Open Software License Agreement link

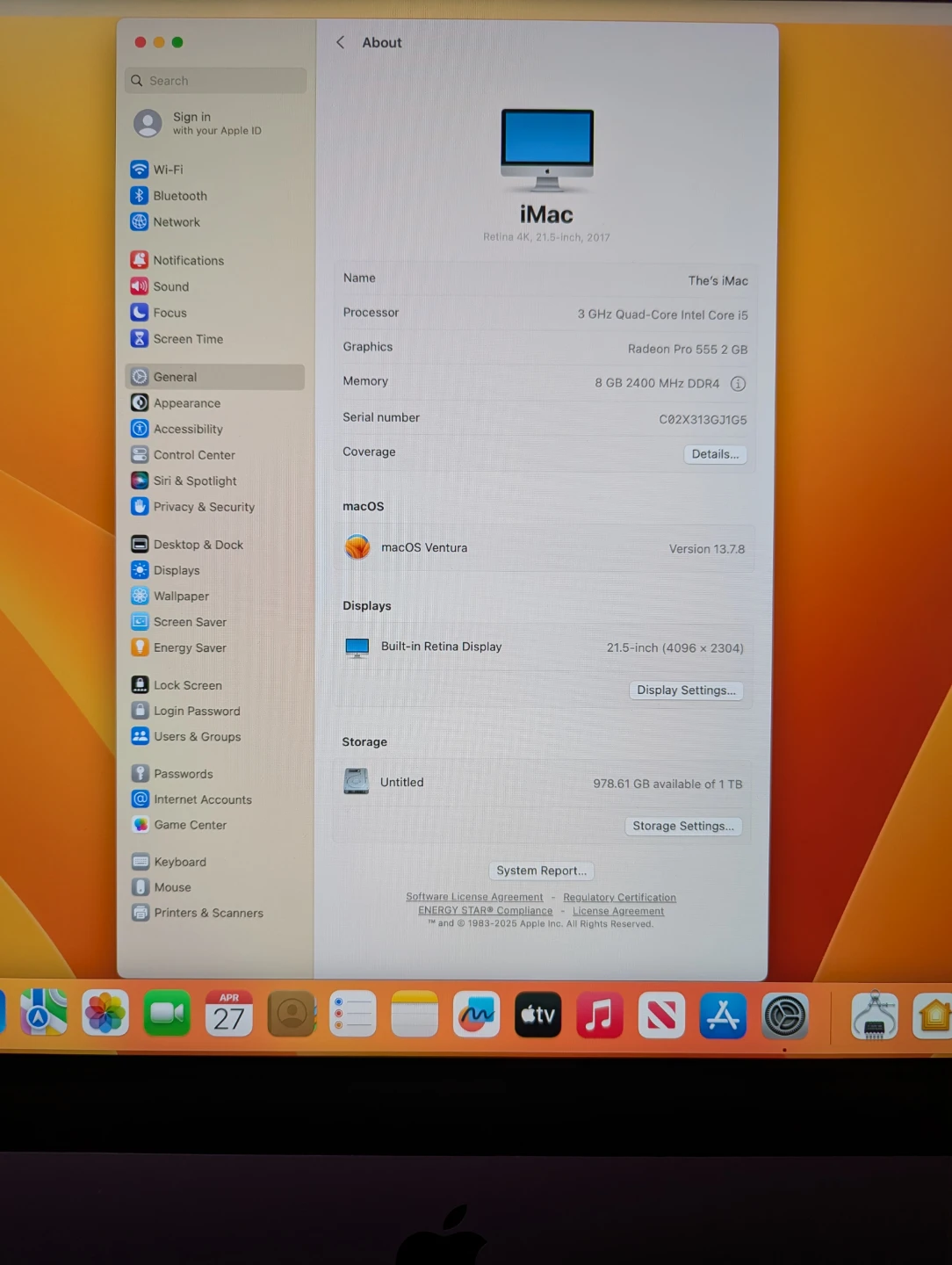[x=474, y=897]
